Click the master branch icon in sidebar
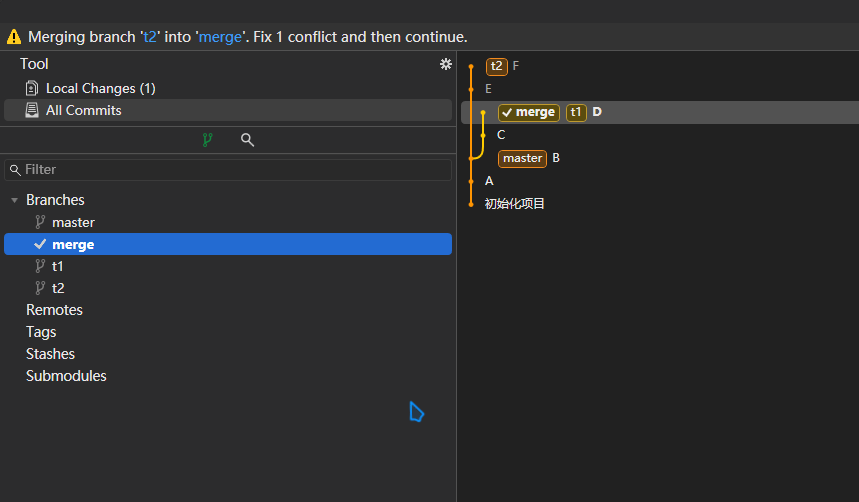 tap(40, 222)
